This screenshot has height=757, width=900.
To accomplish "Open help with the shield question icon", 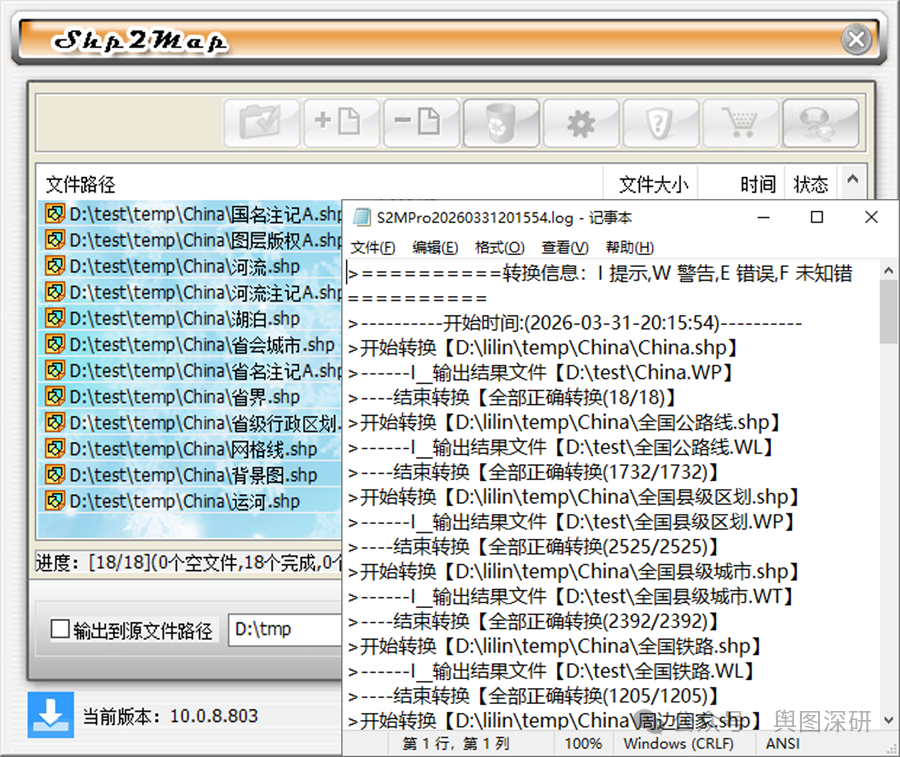I will (661, 121).
